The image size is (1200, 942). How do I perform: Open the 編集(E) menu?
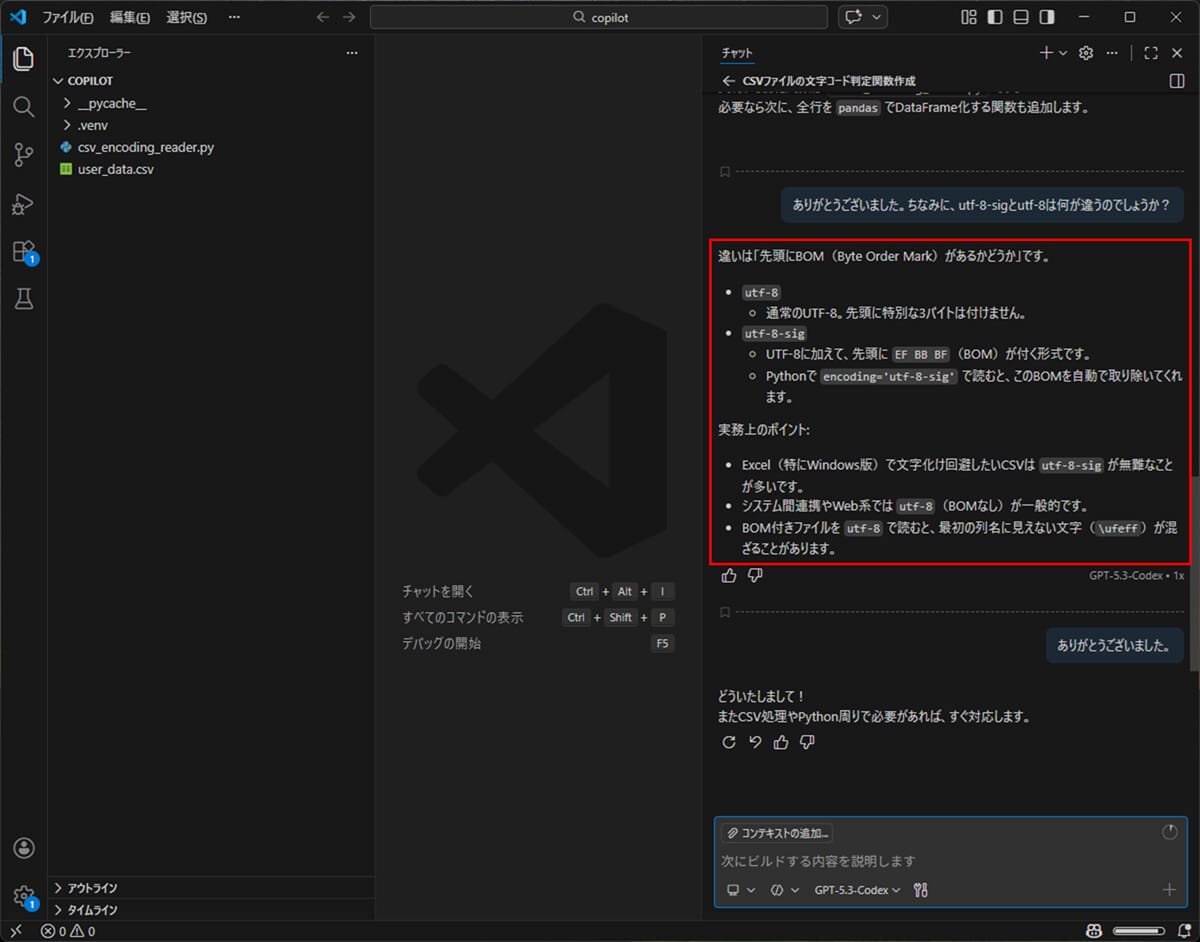130,17
